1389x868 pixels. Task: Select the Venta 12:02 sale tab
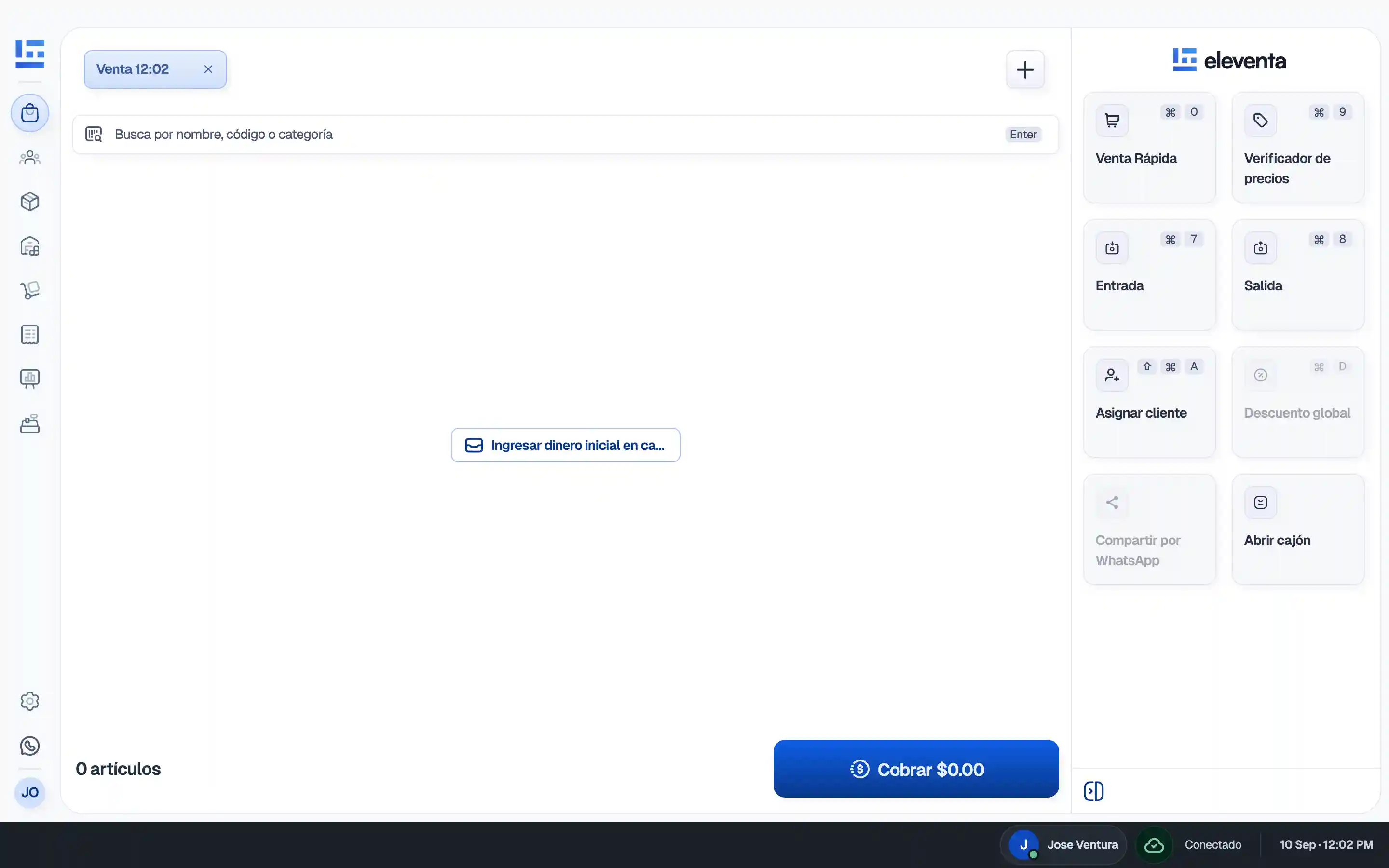[x=155, y=69]
